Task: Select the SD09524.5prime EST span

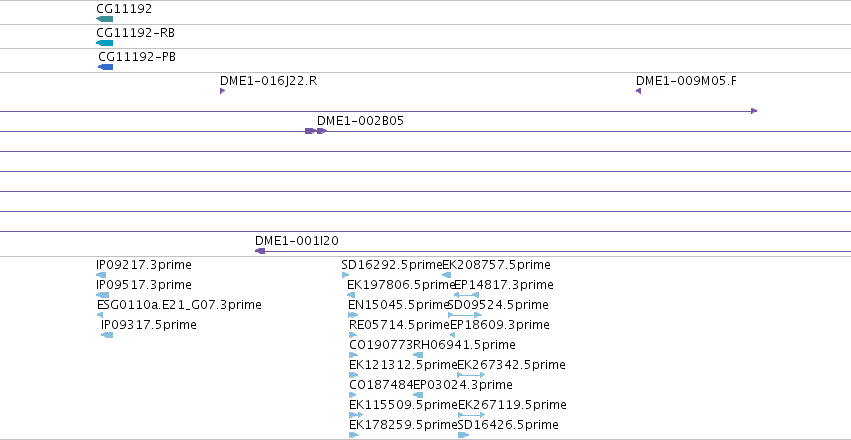Action: 465,315
